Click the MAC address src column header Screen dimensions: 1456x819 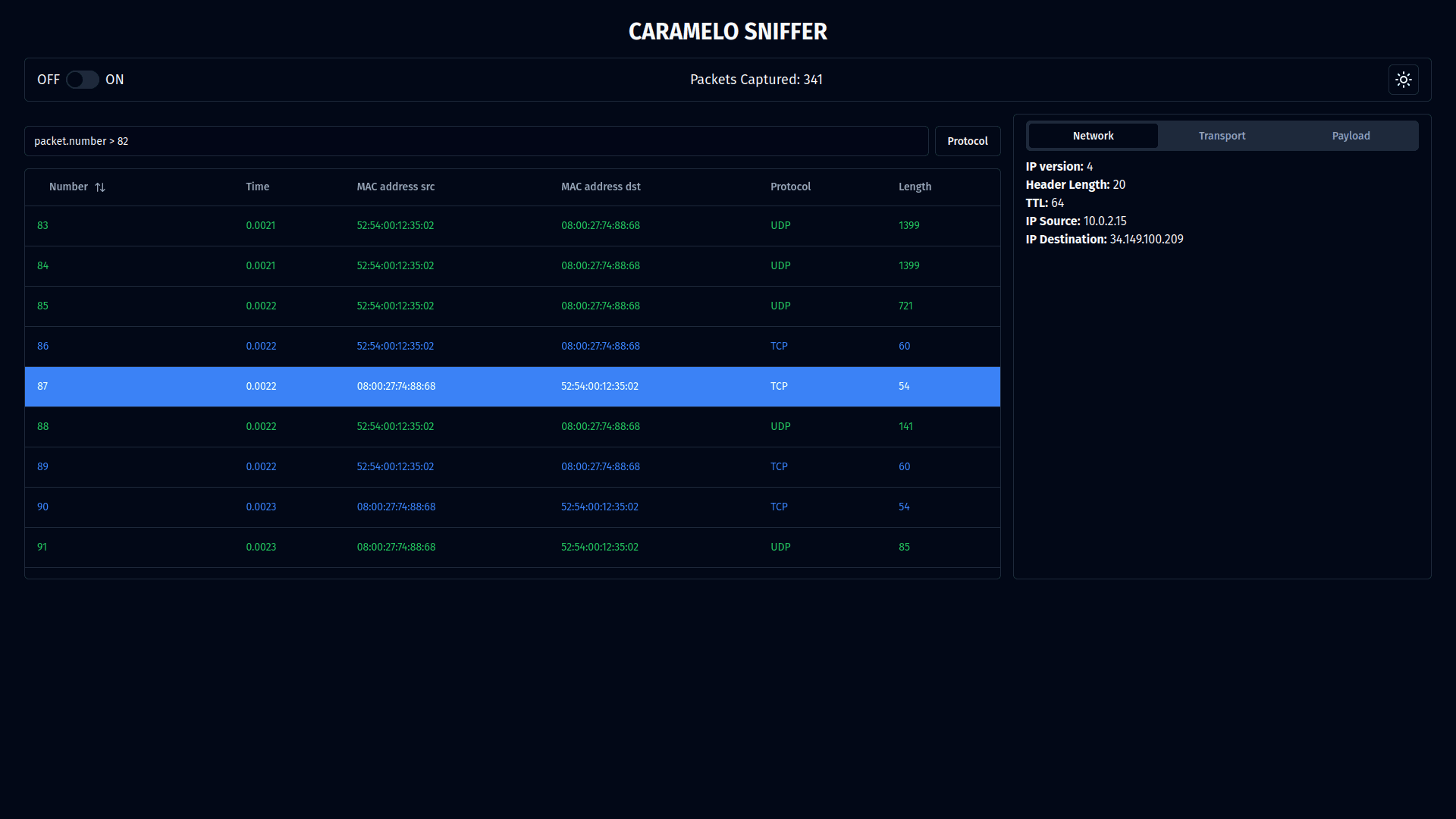click(395, 187)
